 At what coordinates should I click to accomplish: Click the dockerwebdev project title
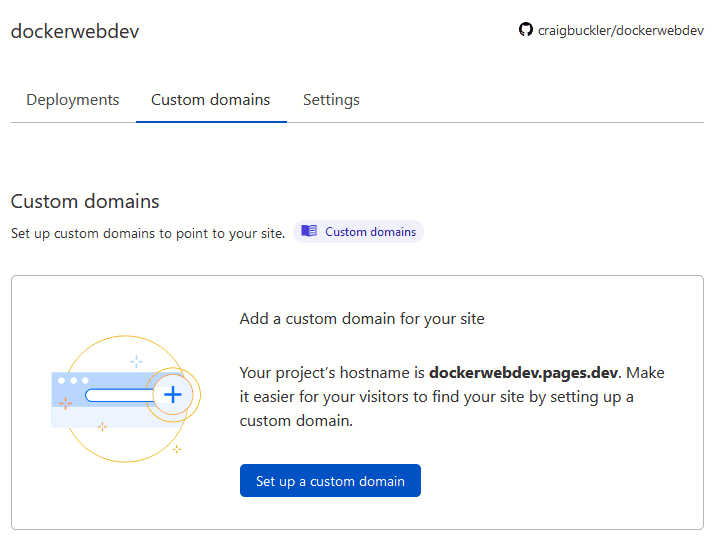pyautogui.click(x=75, y=31)
